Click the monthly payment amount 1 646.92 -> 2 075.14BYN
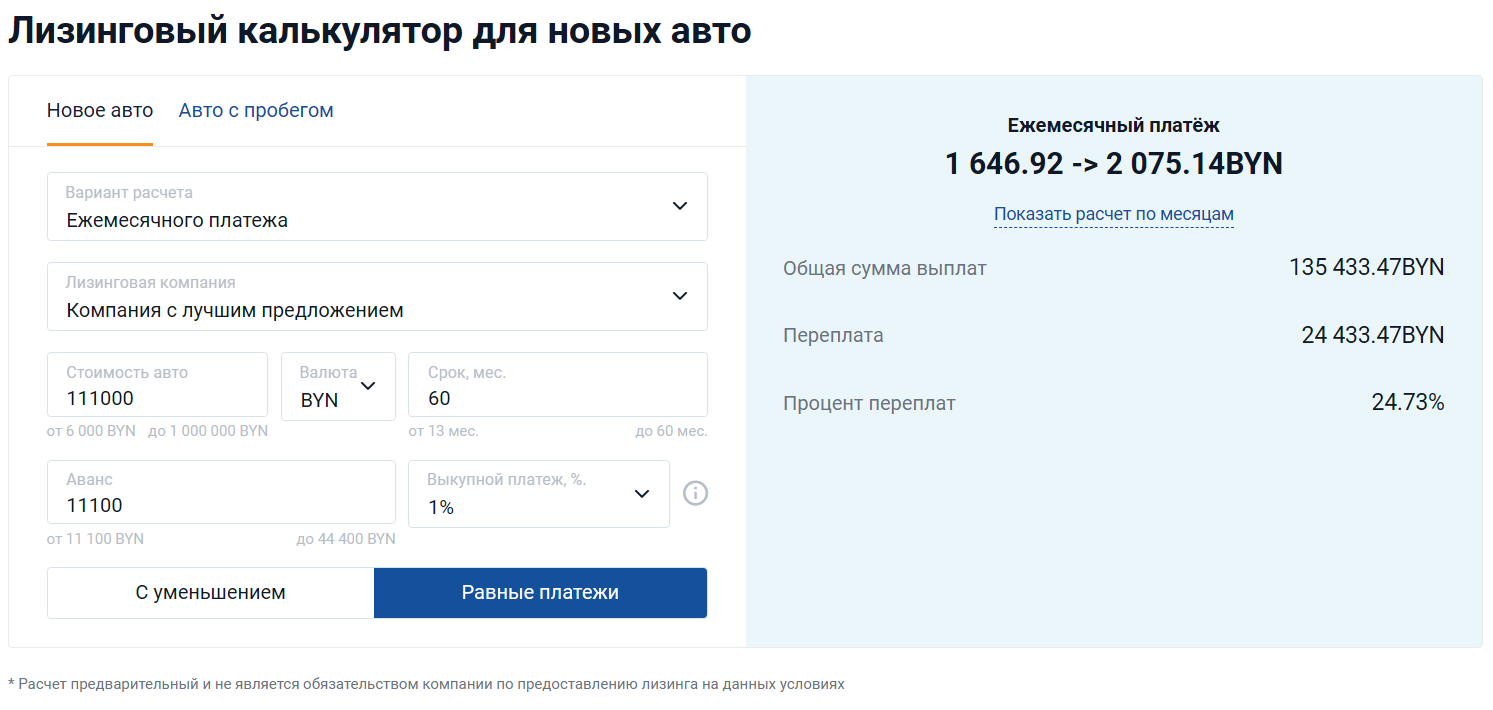This screenshot has height=710, width=1493. (x=1113, y=164)
